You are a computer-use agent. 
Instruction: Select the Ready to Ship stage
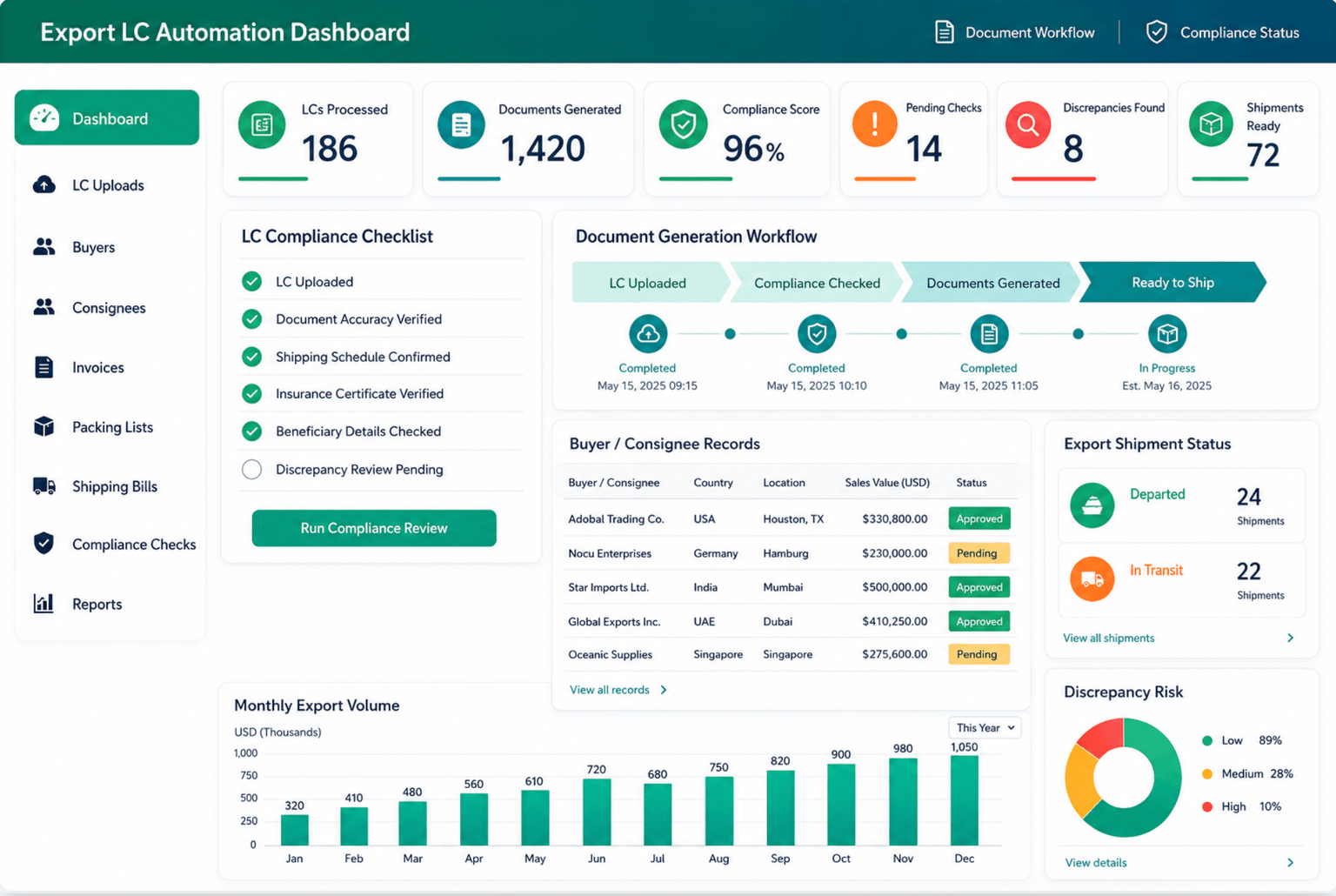pos(1172,283)
